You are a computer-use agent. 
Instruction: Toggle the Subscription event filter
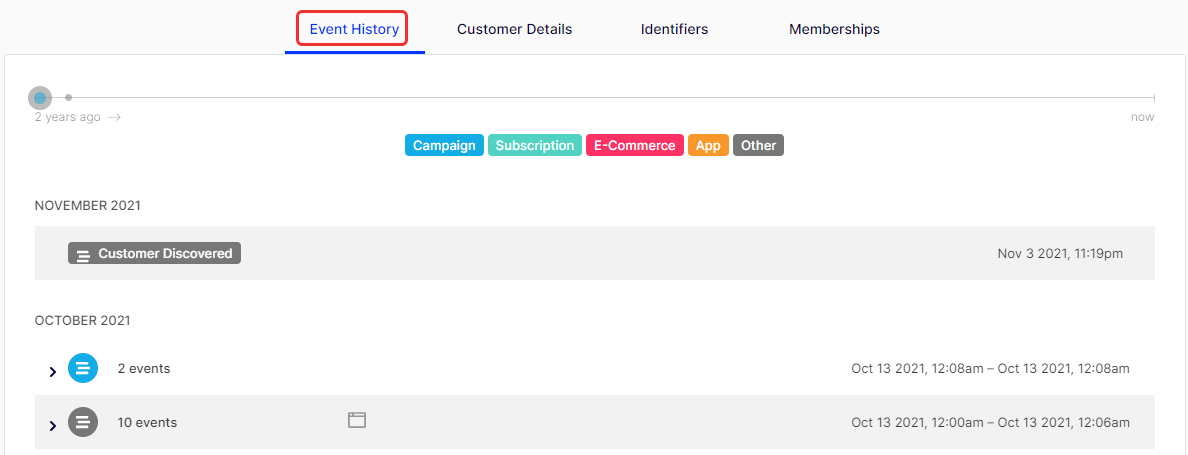coord(535,145)
